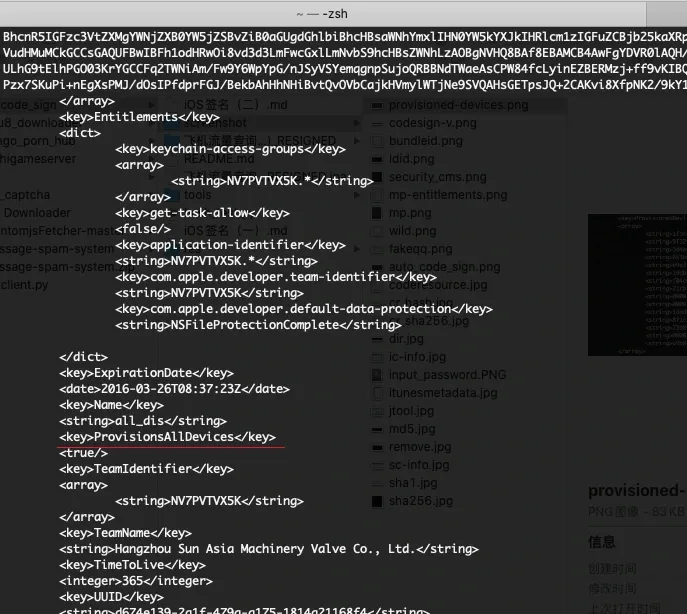Click the auto_code_sign.png file icon
The width and height of the screenshot is (687, 614).
pos(377,267)
